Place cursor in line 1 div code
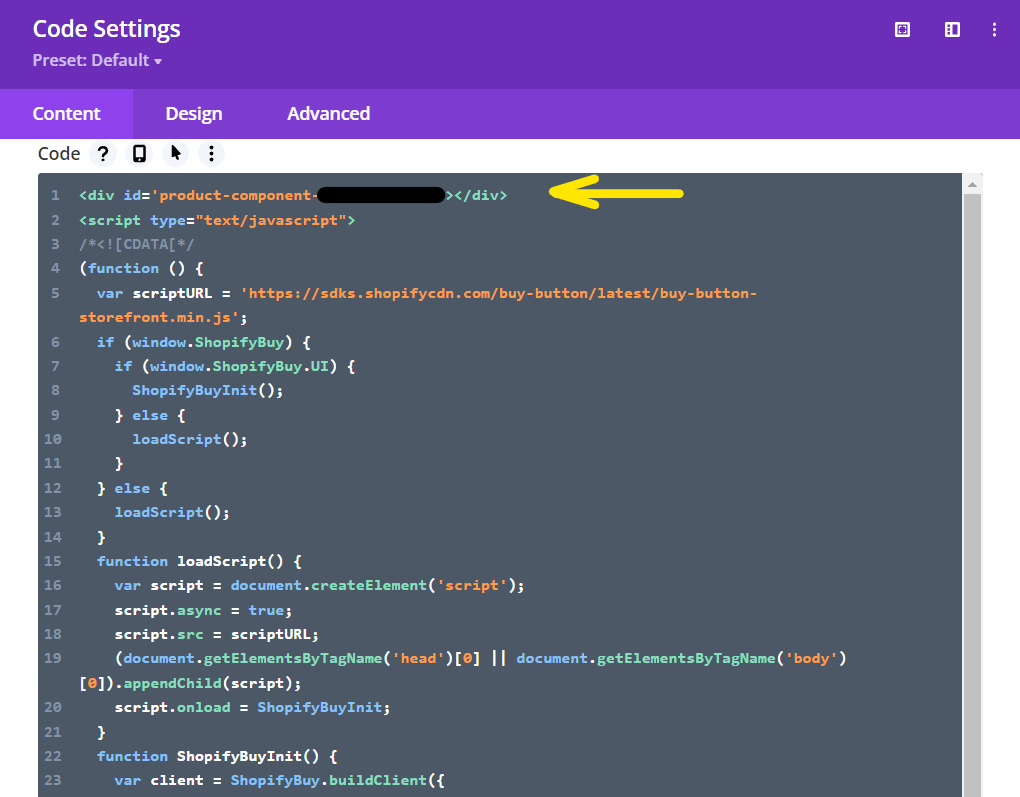This screenshot has height=797, width=1020. (x=293, y=195)
